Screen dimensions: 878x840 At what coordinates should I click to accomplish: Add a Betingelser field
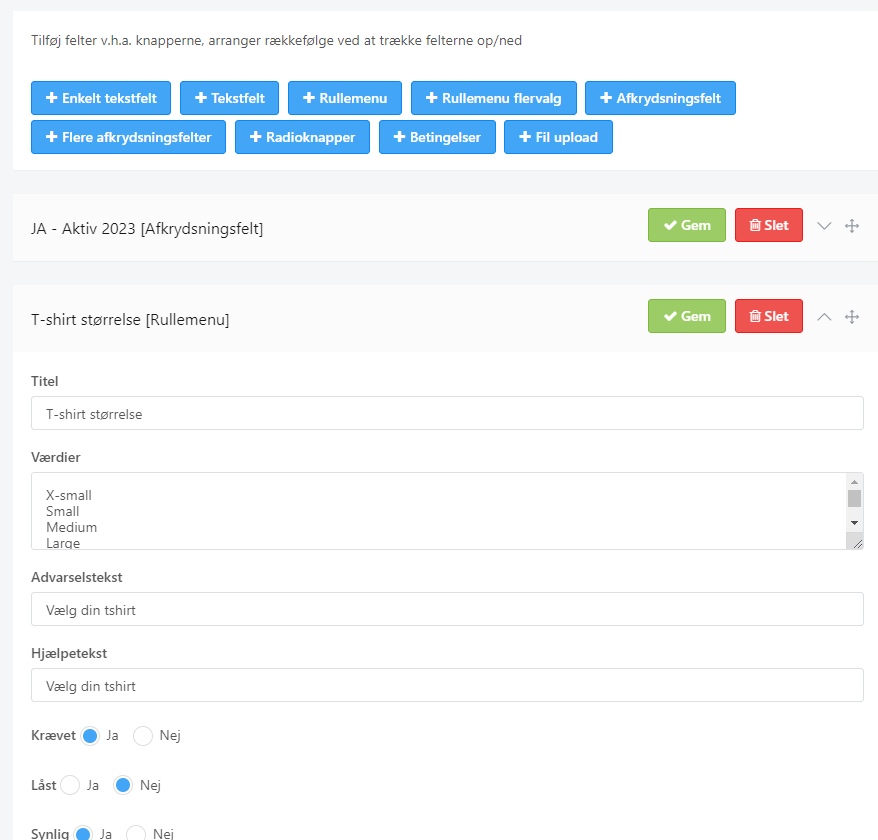(x=437, y=137)
